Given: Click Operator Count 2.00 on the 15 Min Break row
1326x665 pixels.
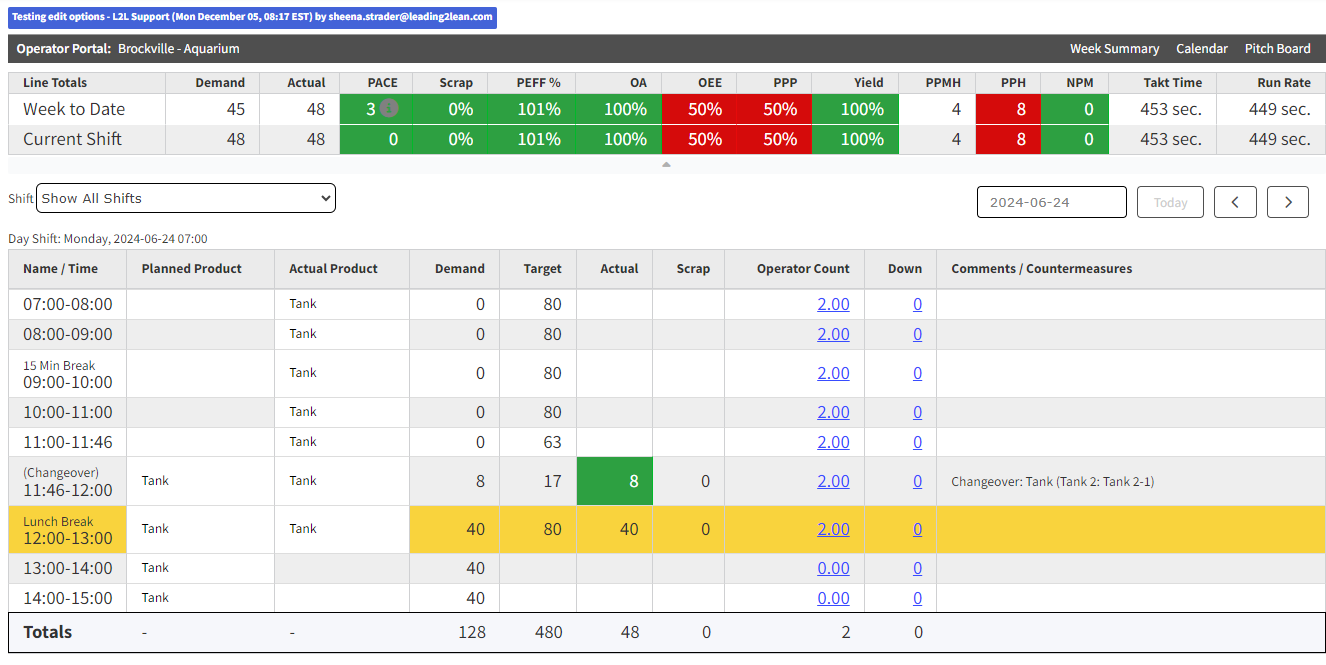Looking at the screenshot, I should tap(833, 372).
